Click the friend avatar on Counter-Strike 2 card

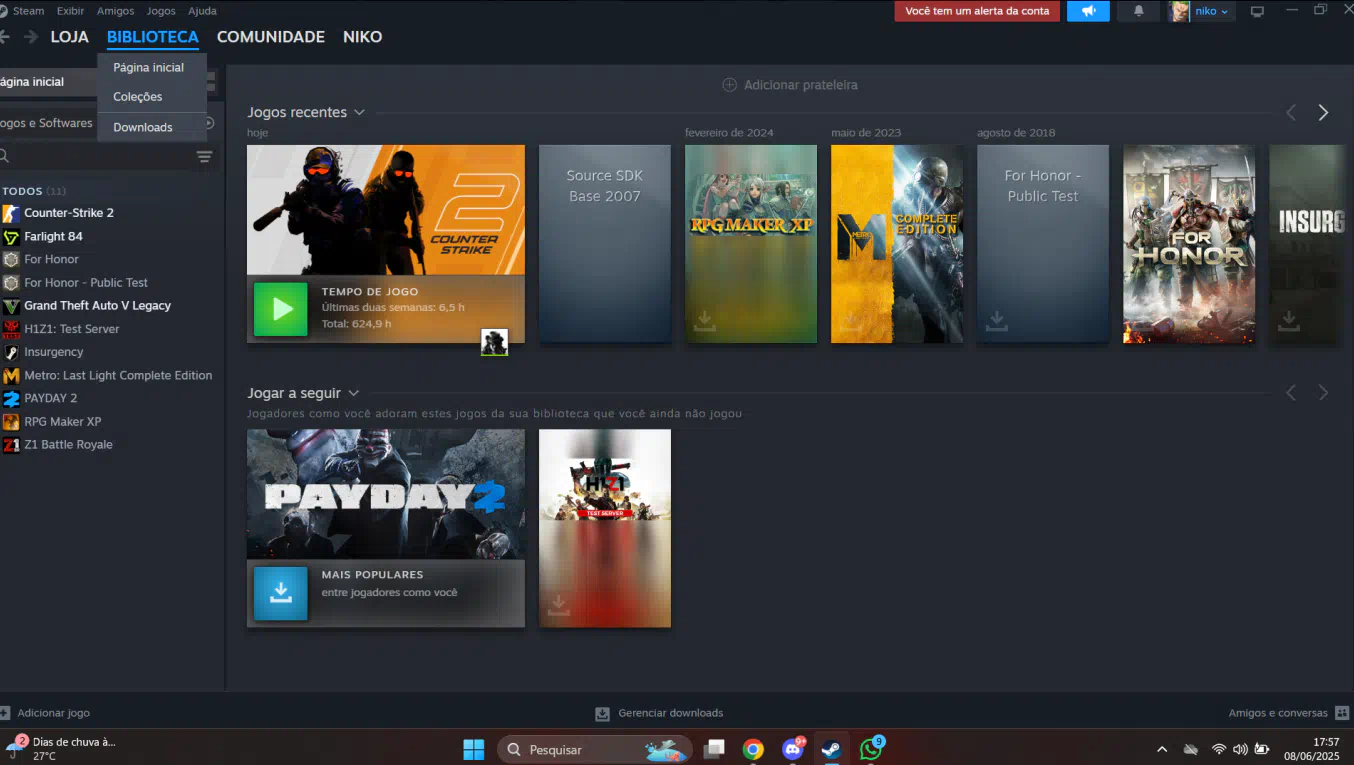tap(494, 342)
